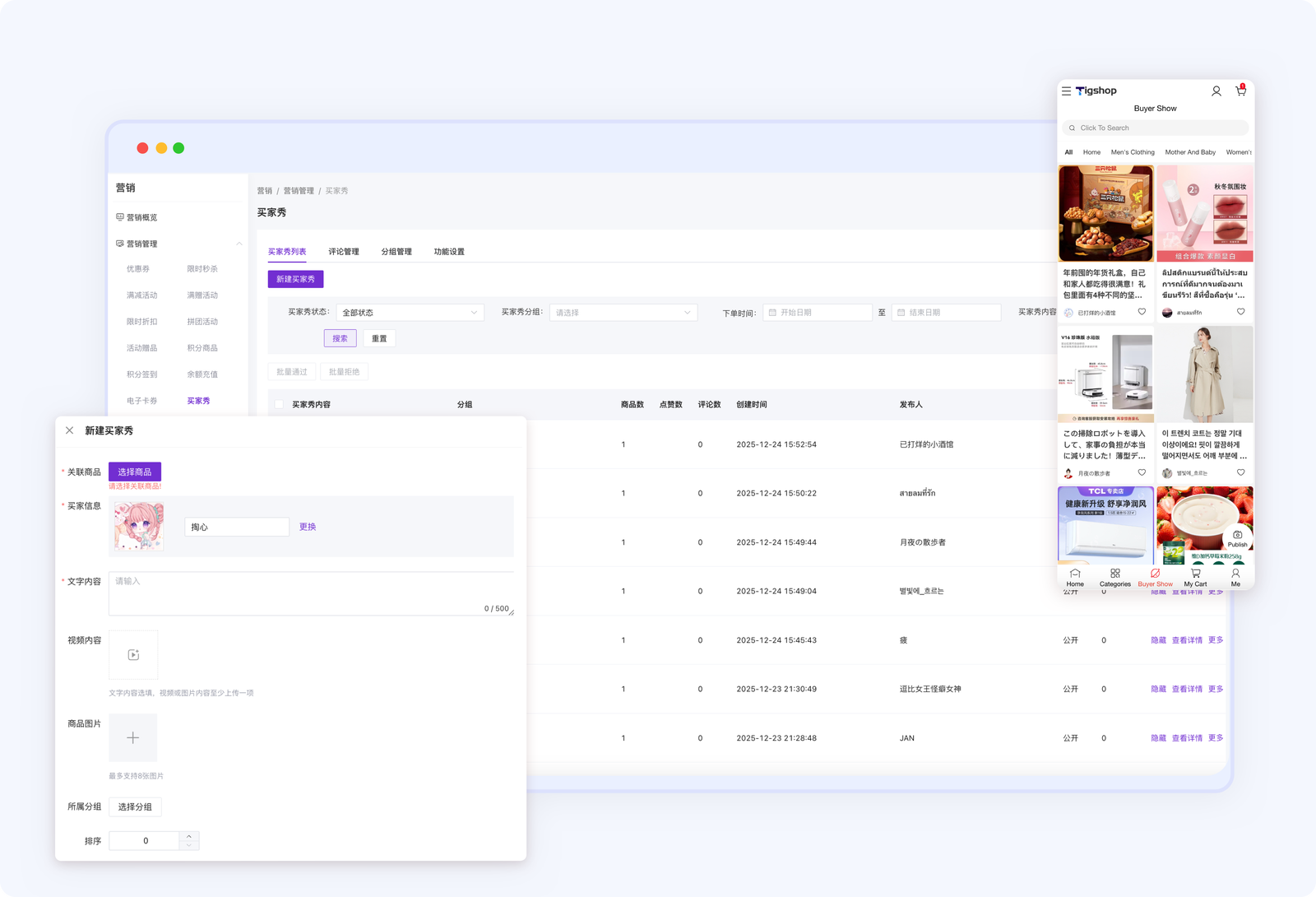Click the 选择商品 button
This screenshot has width=1316, height=897.
(135, 472)
